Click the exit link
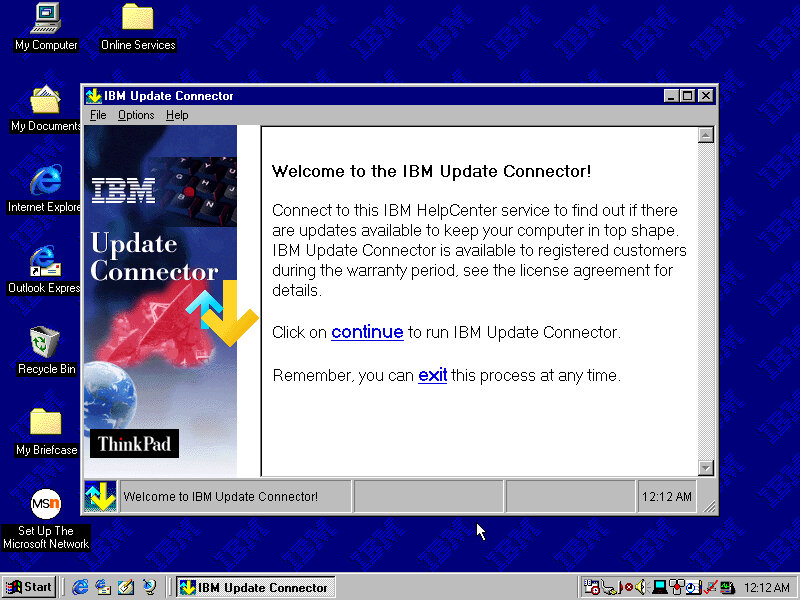 point(432,376)
